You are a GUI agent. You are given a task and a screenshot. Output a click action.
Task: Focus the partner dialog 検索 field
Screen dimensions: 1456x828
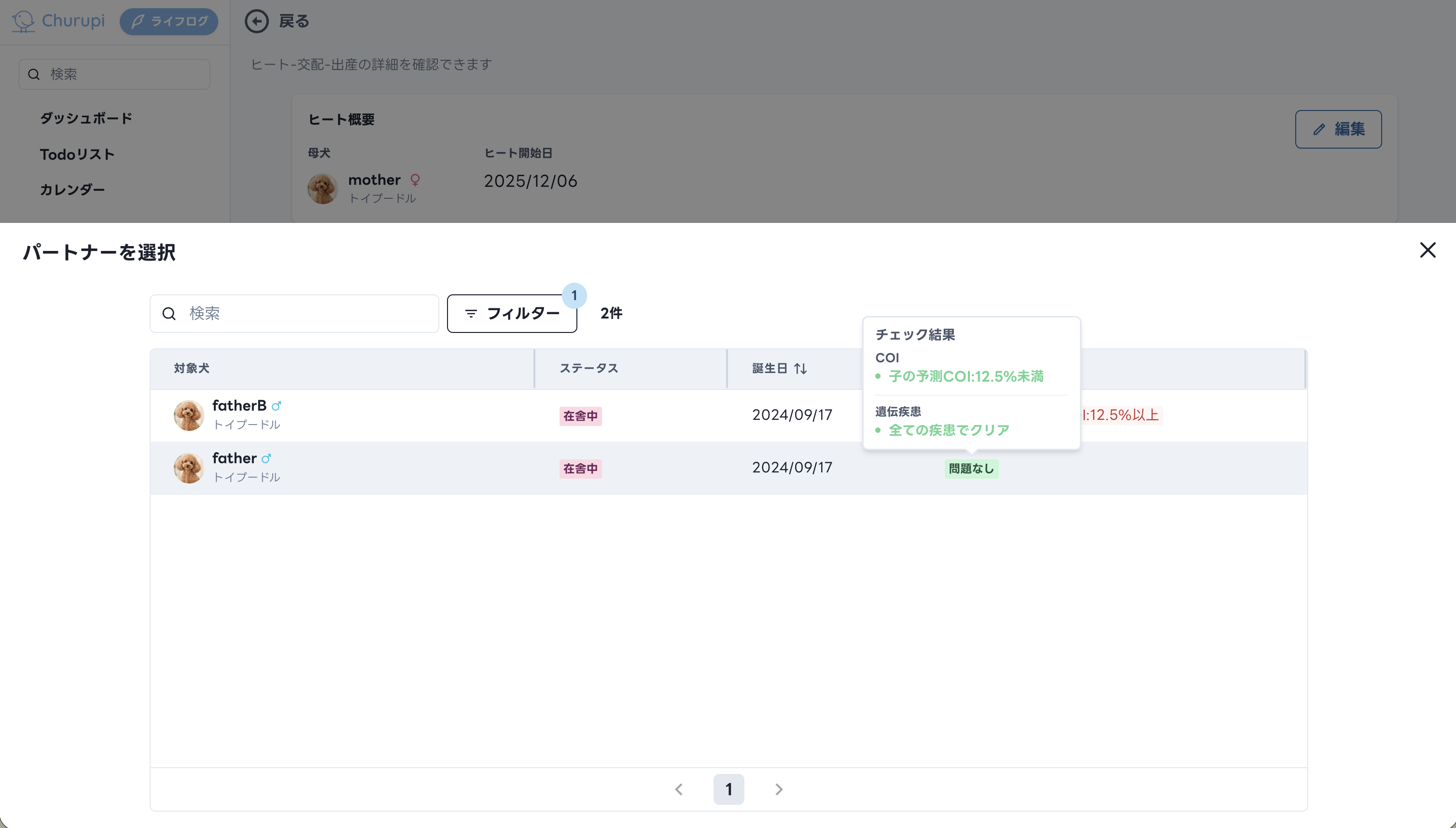tap(294, 313)
